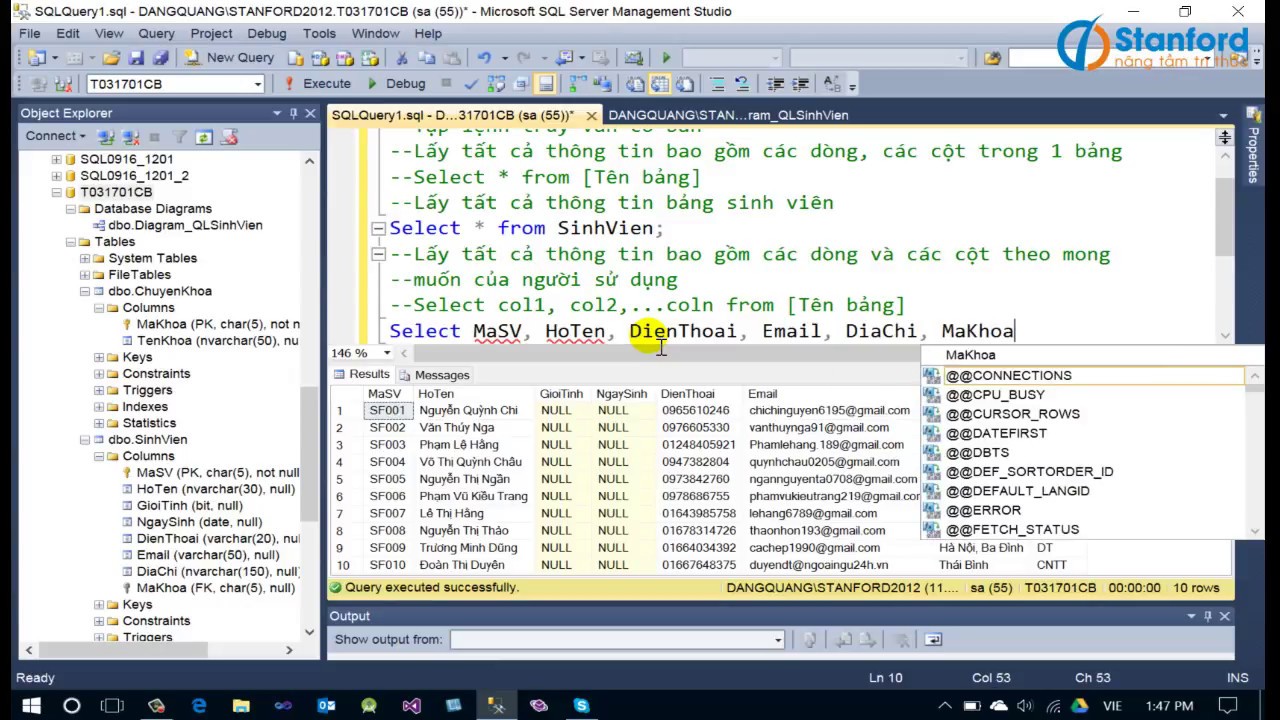Click the Save All icon
1280x720 pixels.
coord(160,58)
